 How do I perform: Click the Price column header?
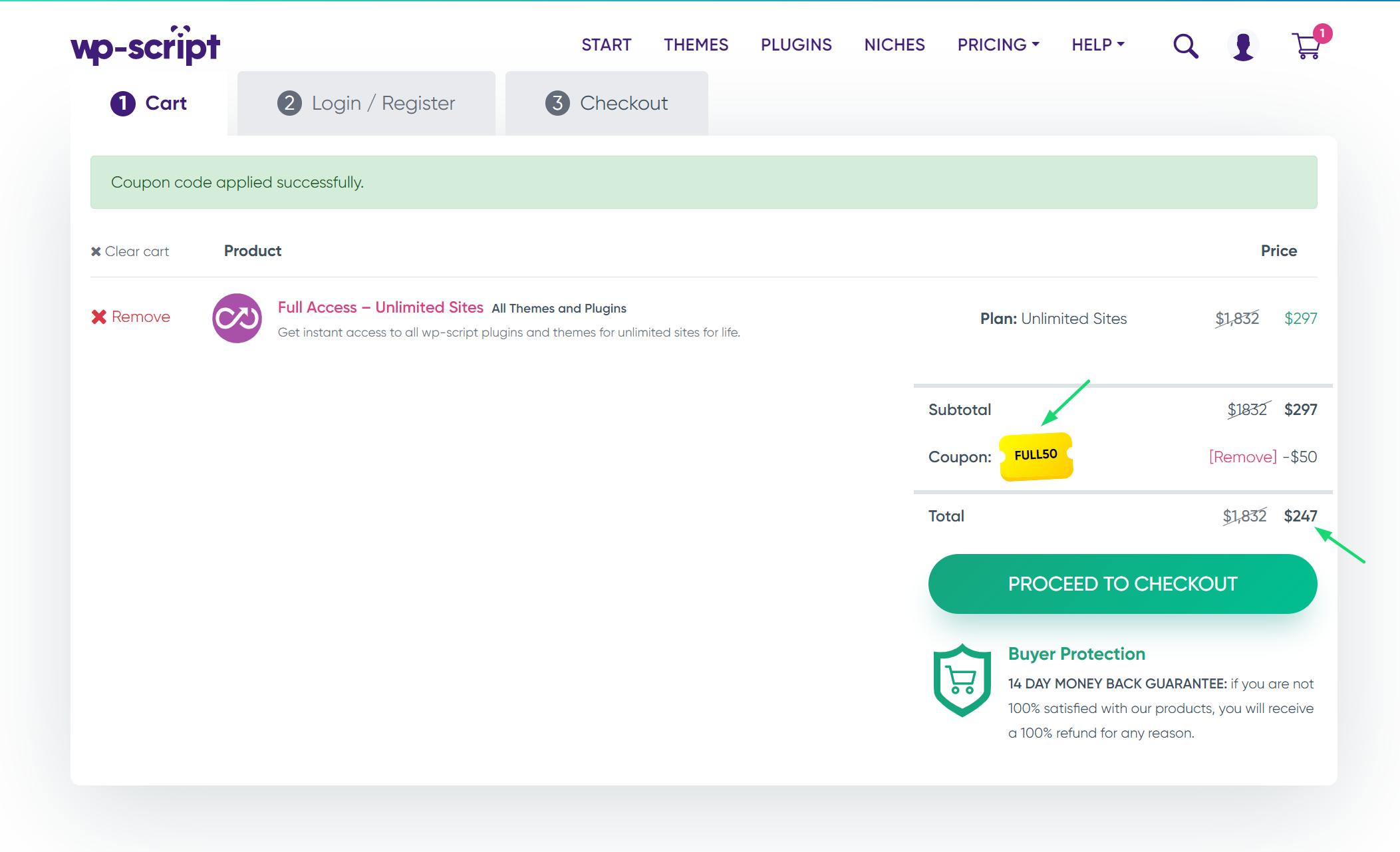pyautogui.click(x=1279, y=251)
